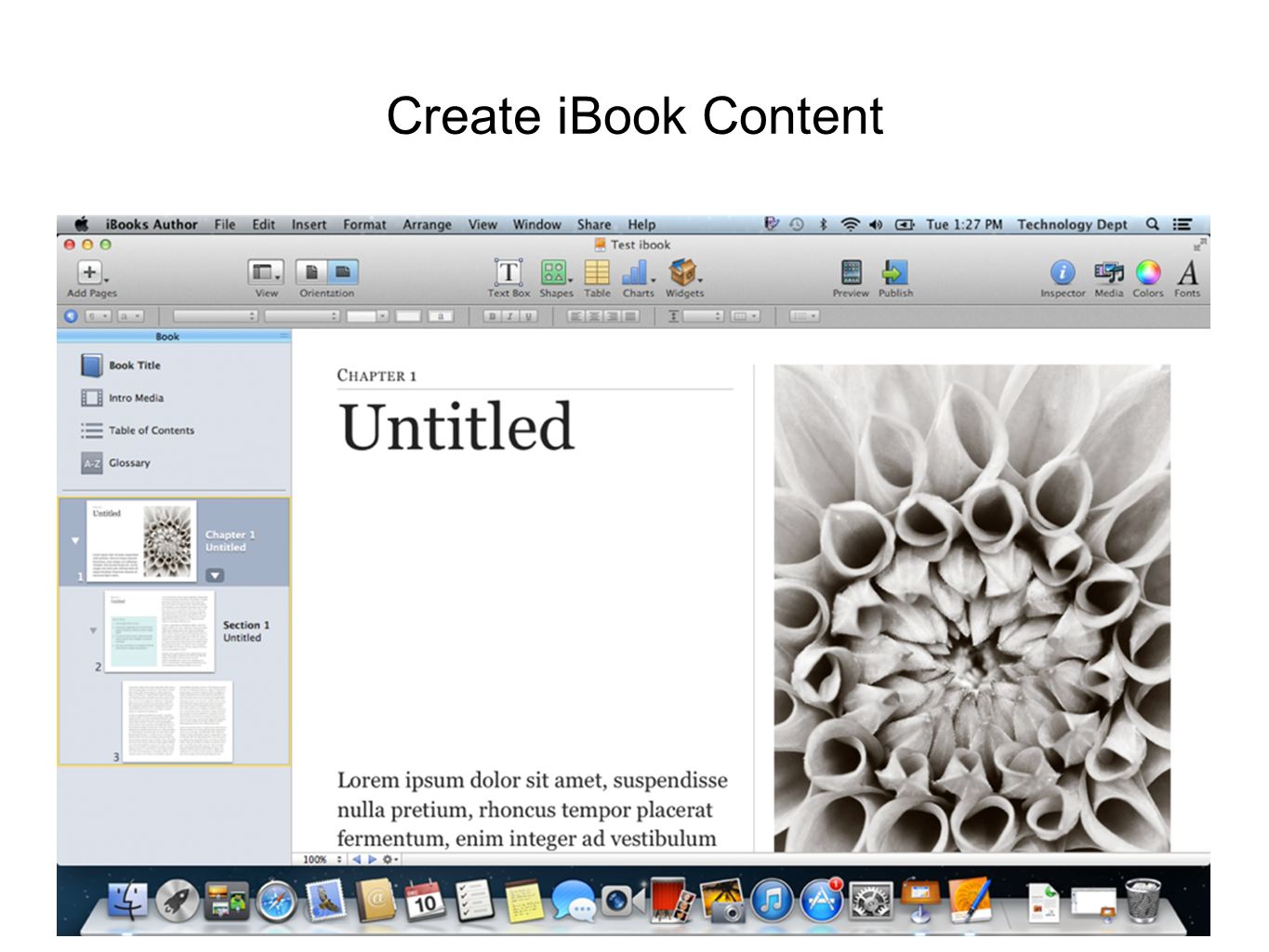Toggle italic in the format bar

tap(510, 317)
